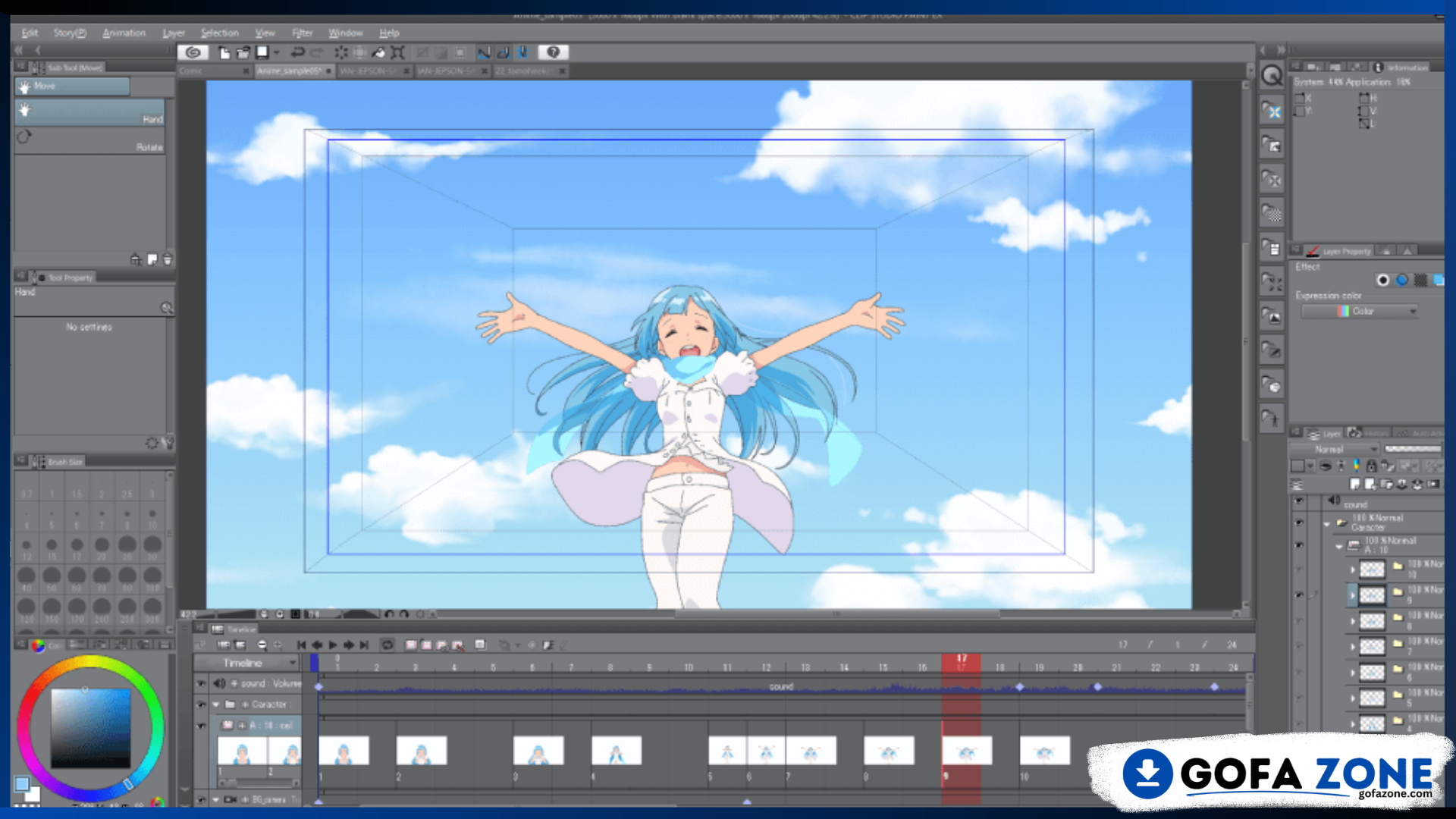Open Clip Studio launcher icon in toolbar
Viewport: 1456px width, 819px height.
coord(193,52)
